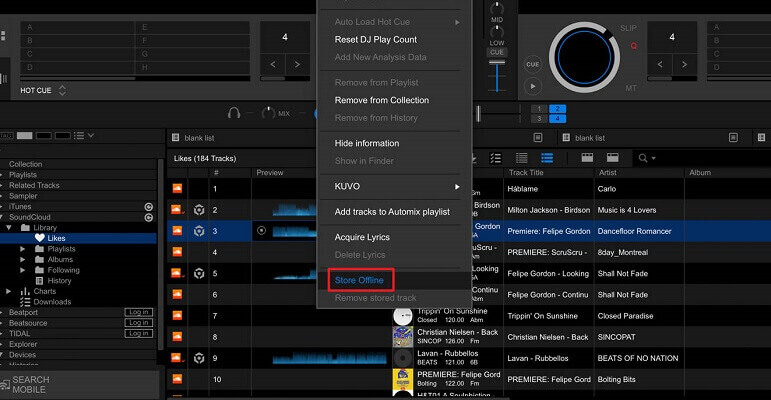Click the analysis hexagon icon on track 5
Image resolution: width=771 pixels, height=400 pixels.
coord(199,274)
